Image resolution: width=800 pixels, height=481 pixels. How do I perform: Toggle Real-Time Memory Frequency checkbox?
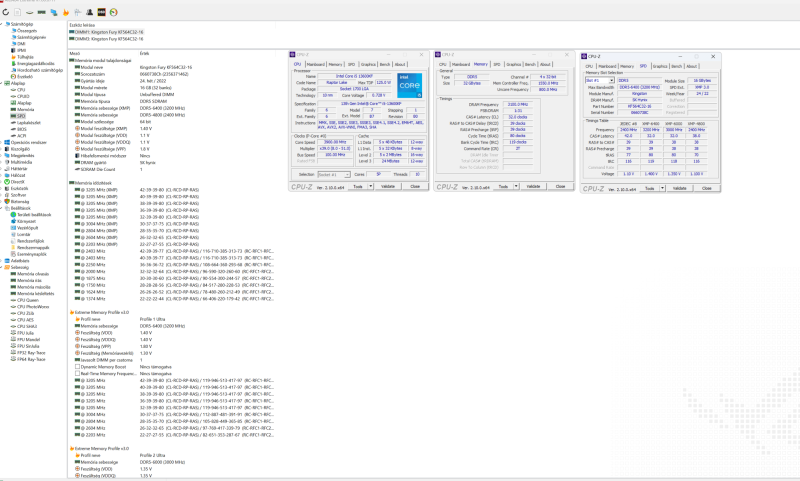[x=78, y=373]
